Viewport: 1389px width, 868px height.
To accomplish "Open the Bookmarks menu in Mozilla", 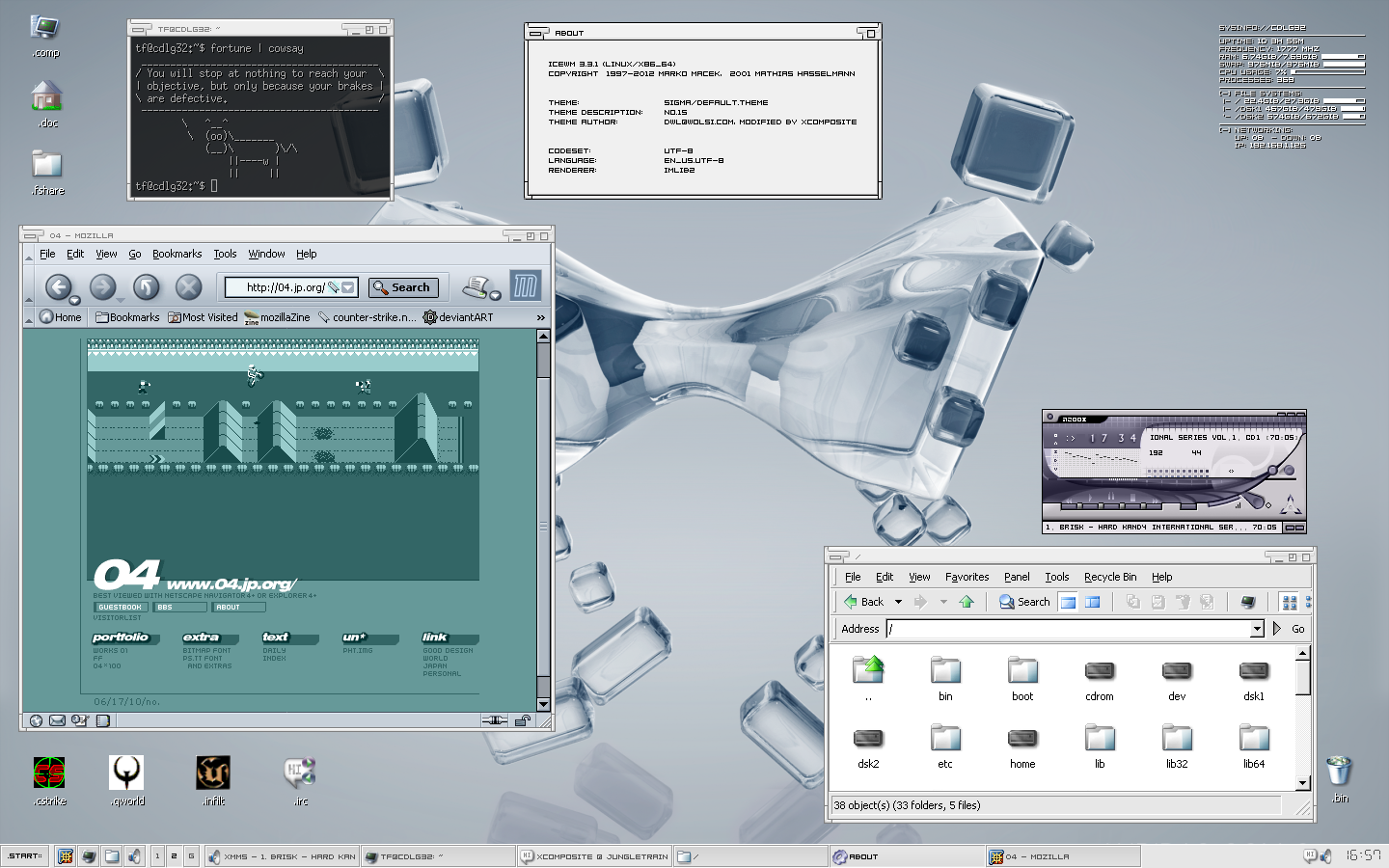I will click(x=177, y=254).
